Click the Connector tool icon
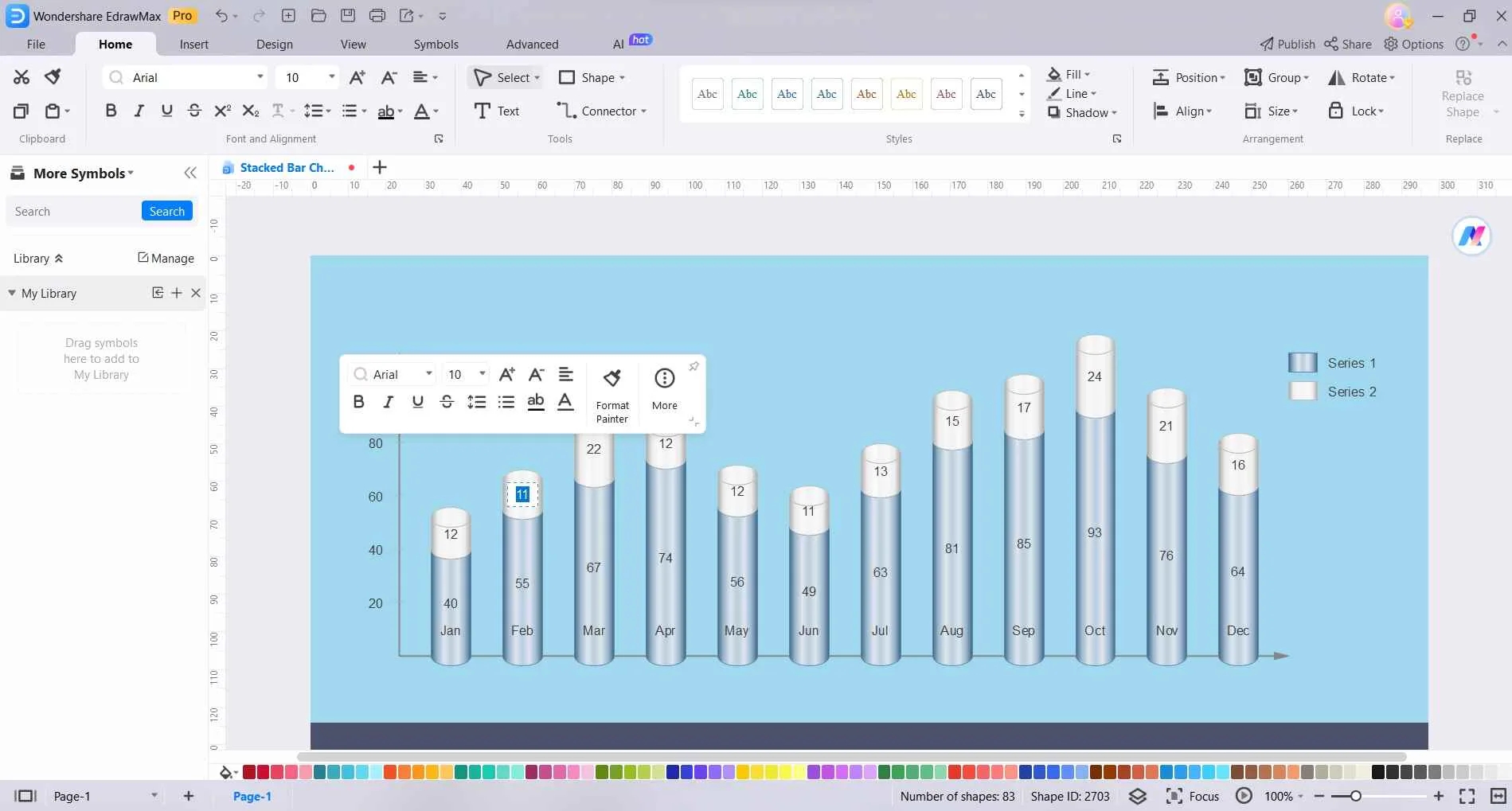The image size is (1512, 811). tap(566, 111)
